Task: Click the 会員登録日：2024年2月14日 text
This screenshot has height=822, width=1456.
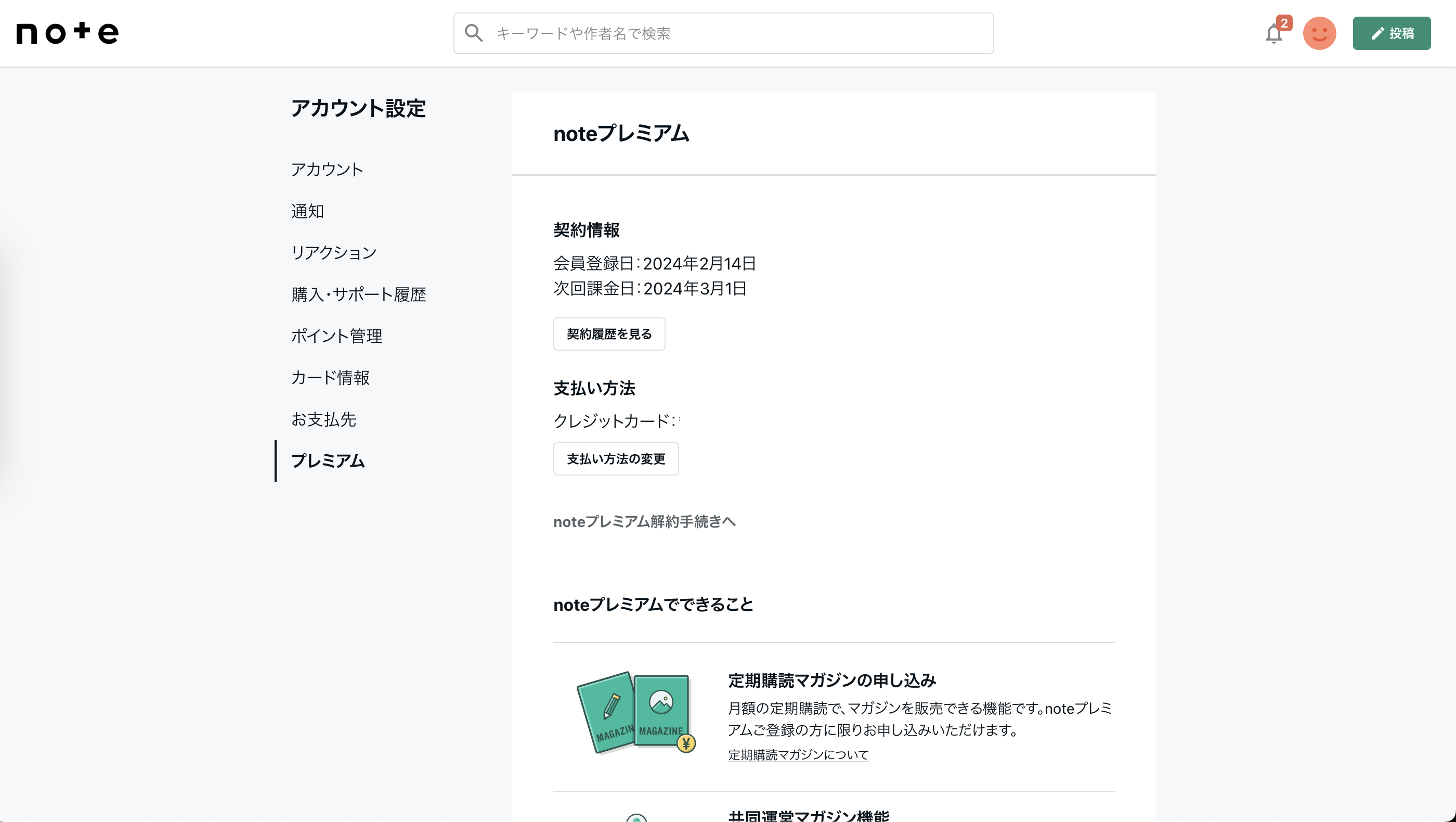Action: pos(655,263)
